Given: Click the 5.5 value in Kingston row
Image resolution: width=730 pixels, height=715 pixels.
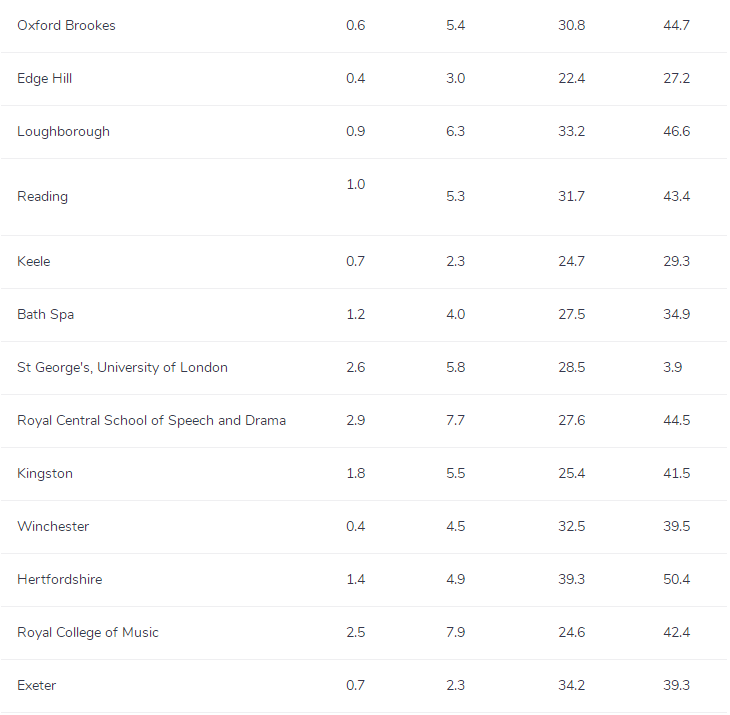Looking at the screenshot, I should 455,473.
